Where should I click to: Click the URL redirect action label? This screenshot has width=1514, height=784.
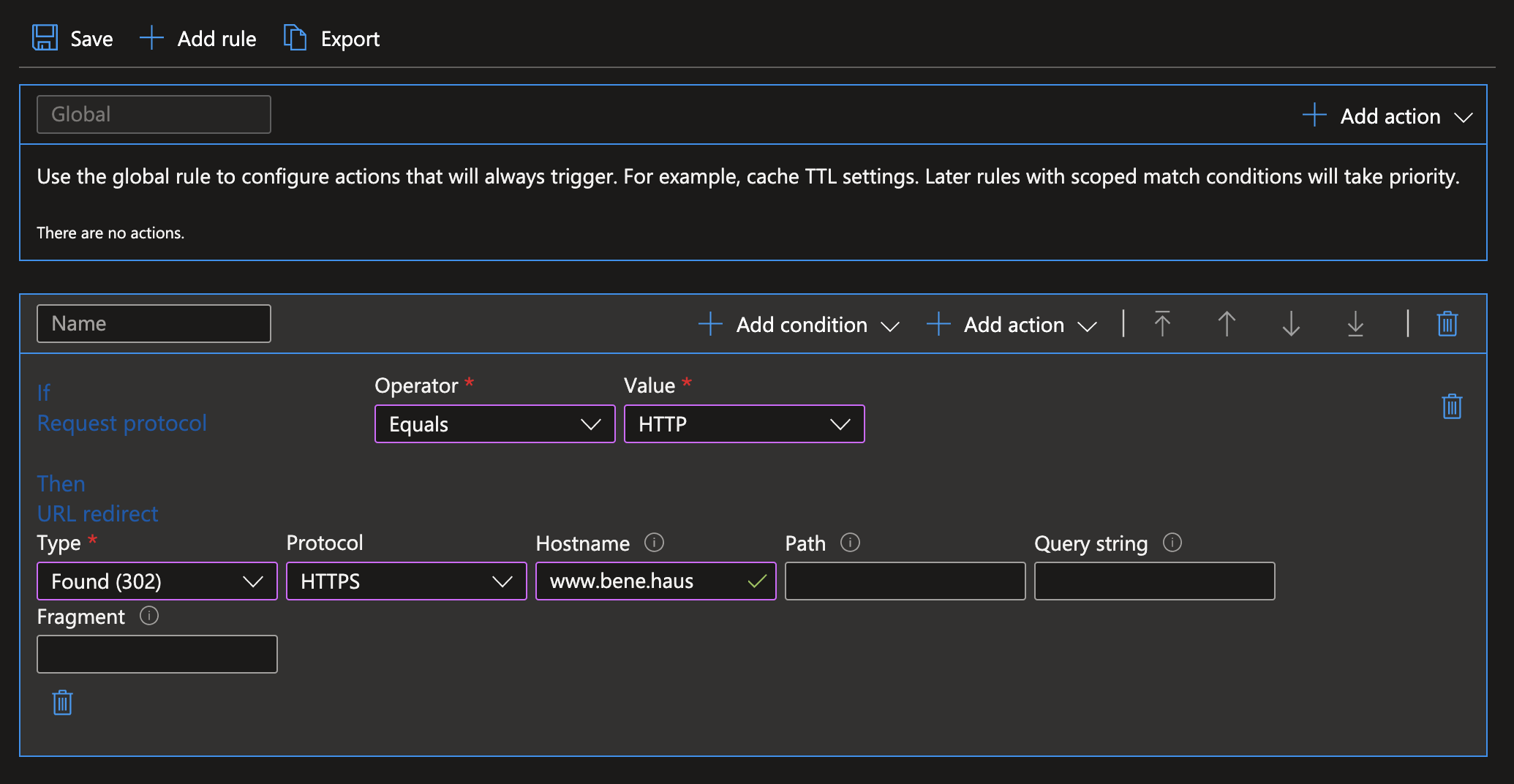98,513
